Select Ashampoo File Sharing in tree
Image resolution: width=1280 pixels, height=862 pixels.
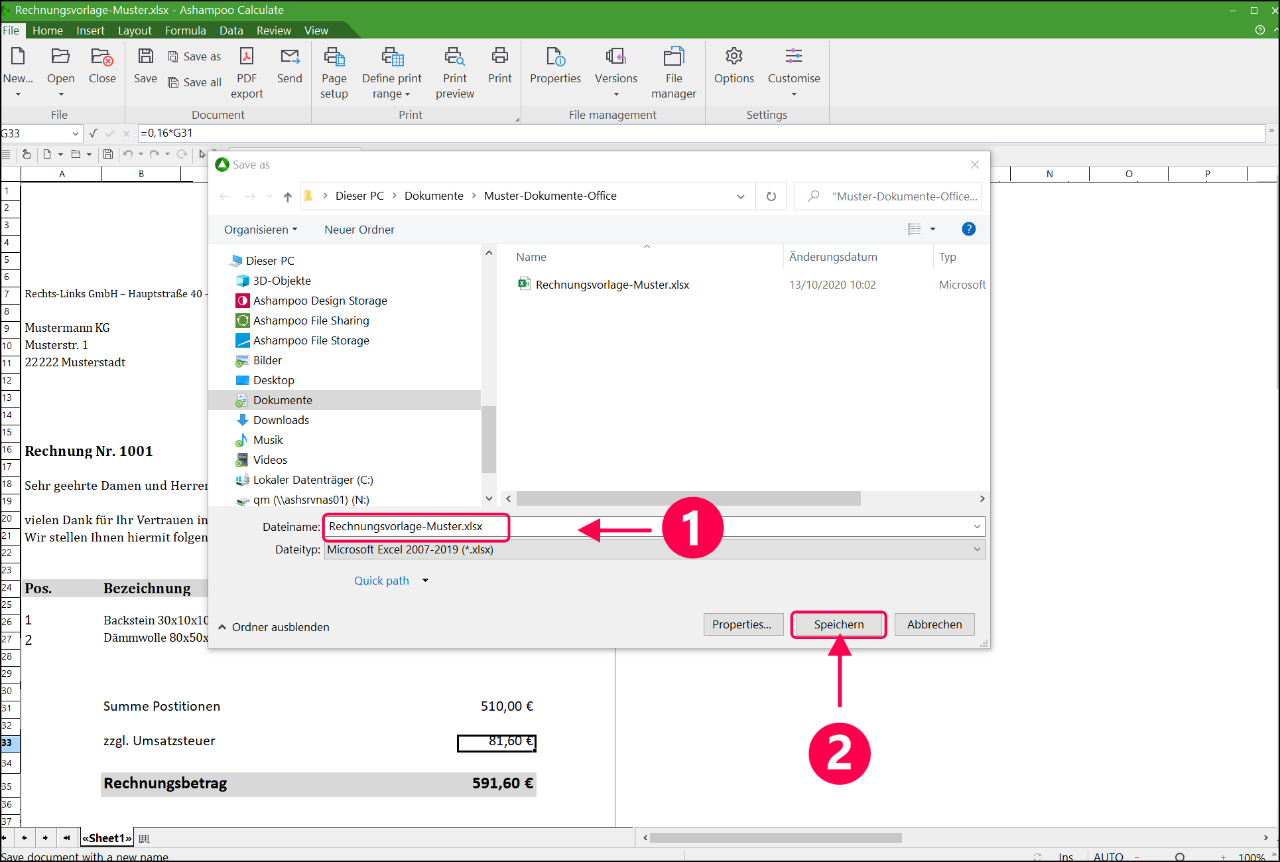[x=311, y=321]
